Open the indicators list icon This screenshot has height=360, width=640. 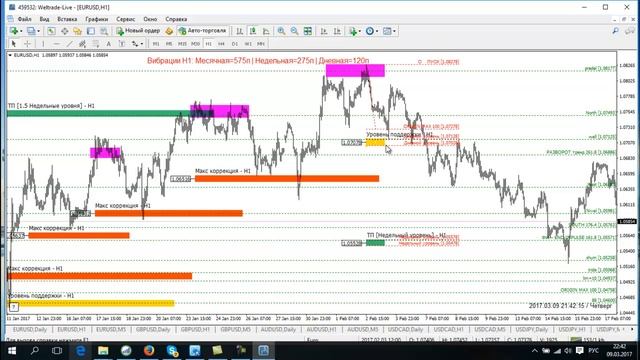353,31
